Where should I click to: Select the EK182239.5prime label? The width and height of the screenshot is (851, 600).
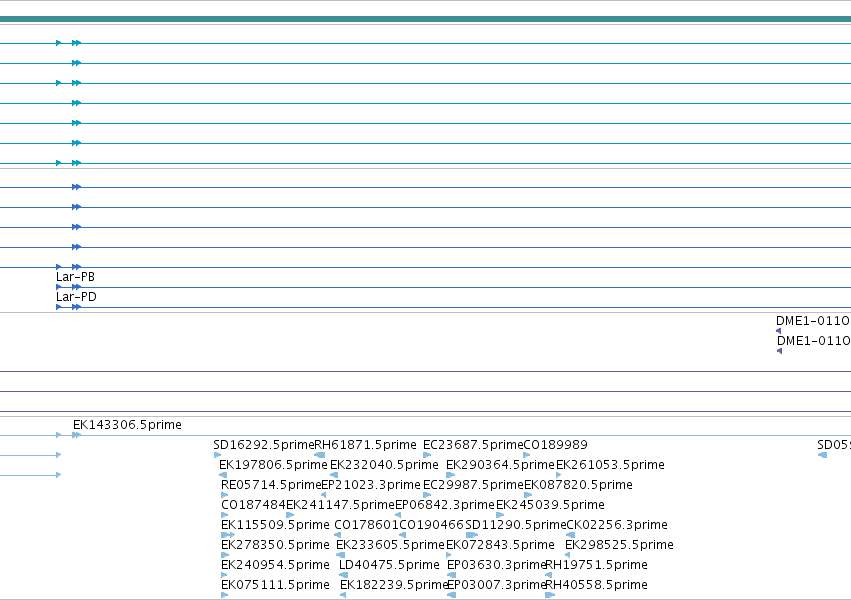click(x=394, y=585)
